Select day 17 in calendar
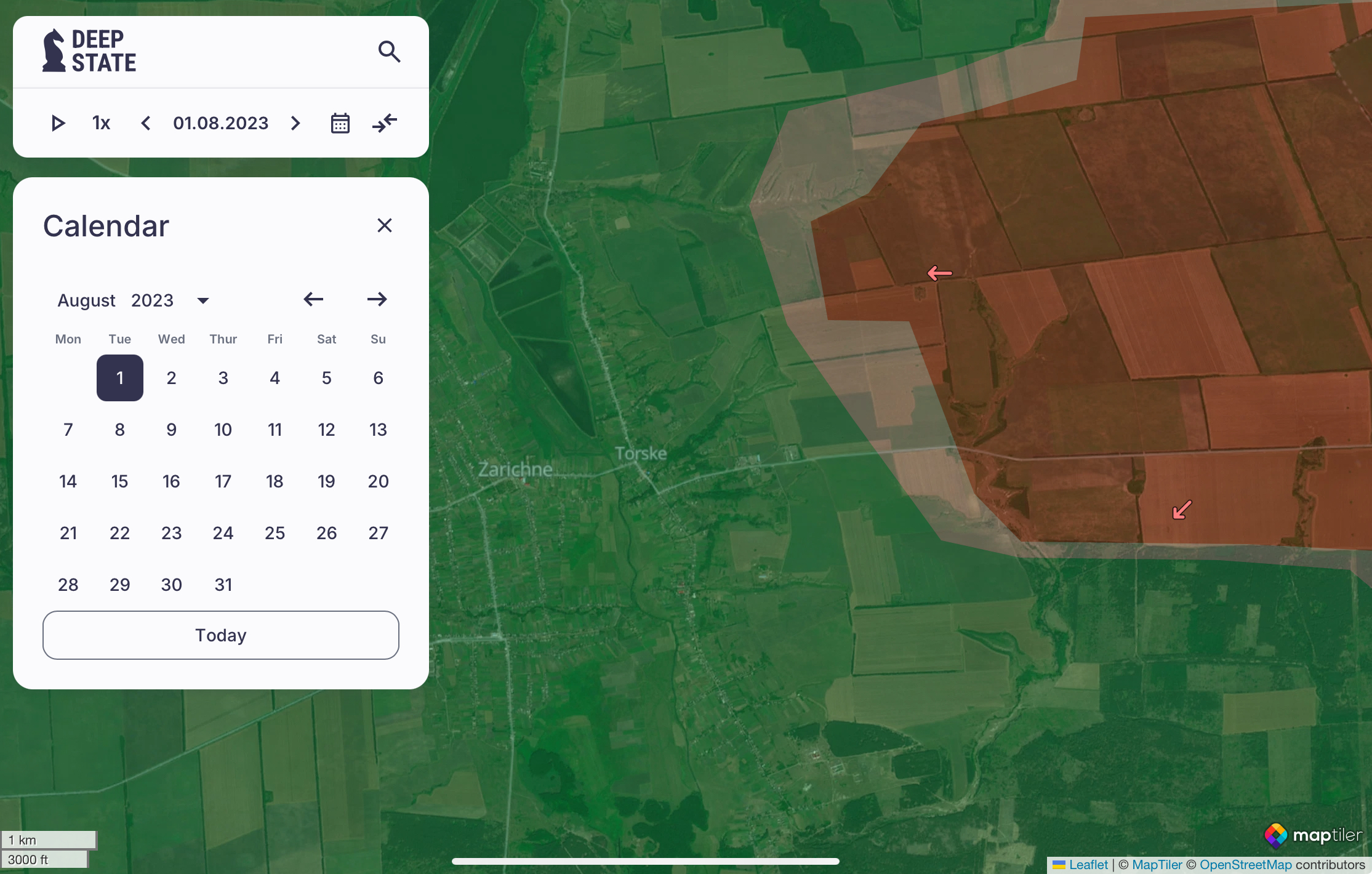The height and width of the screenshot is (874, 1372). 223,481
